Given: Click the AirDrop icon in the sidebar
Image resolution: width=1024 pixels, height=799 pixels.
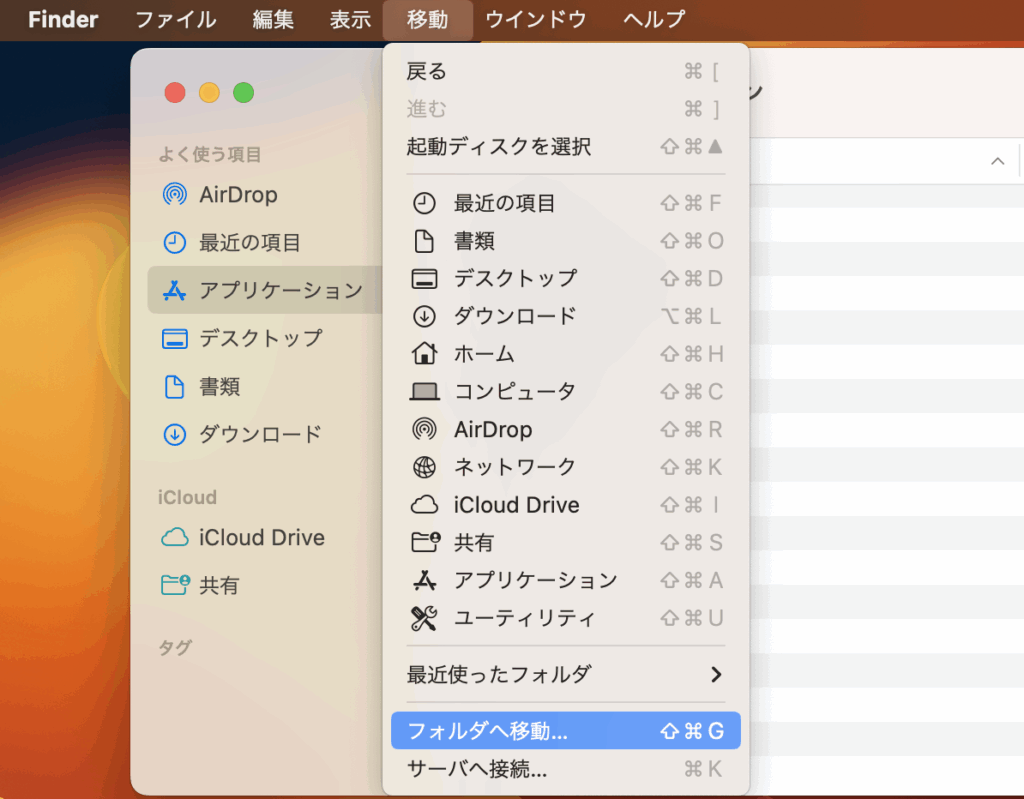Looking at the screenshot, I should (175, 195).
